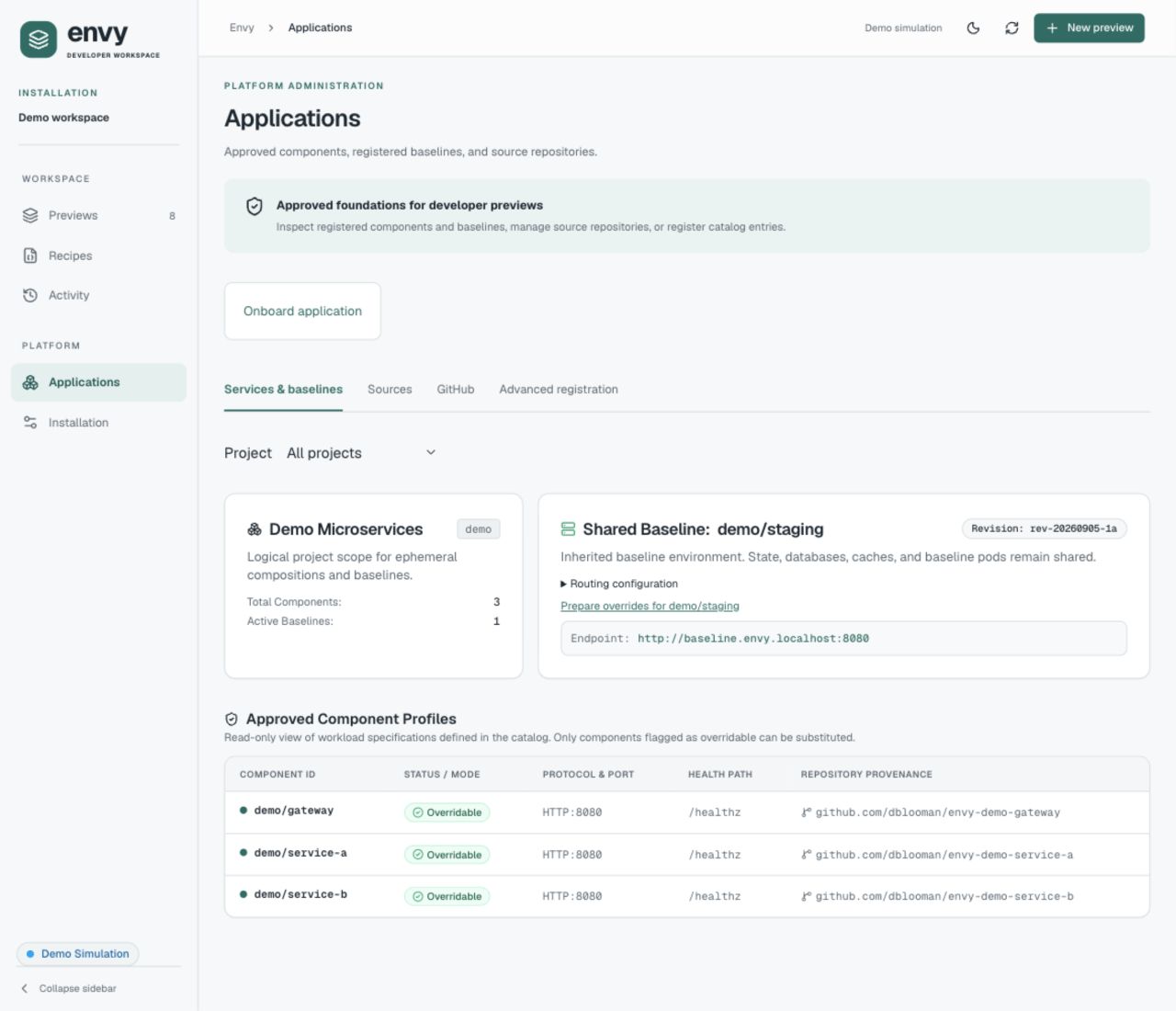Image resolution: width=1176 pixels, height=1011 pixels.
Task: Switch to the Sources tab
Action: (x=390, y=390)
